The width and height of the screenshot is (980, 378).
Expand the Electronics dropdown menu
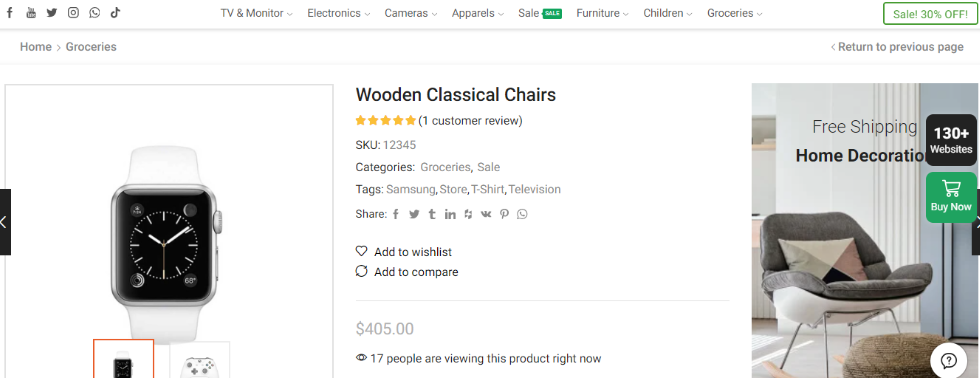click(339, 13)
